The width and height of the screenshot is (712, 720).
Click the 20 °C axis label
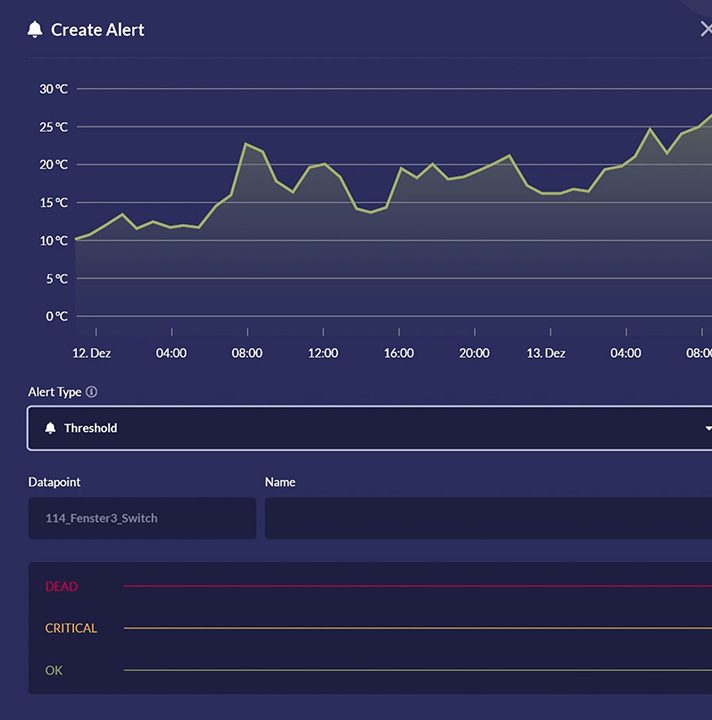pyautogui.click(x=54, y=164)
